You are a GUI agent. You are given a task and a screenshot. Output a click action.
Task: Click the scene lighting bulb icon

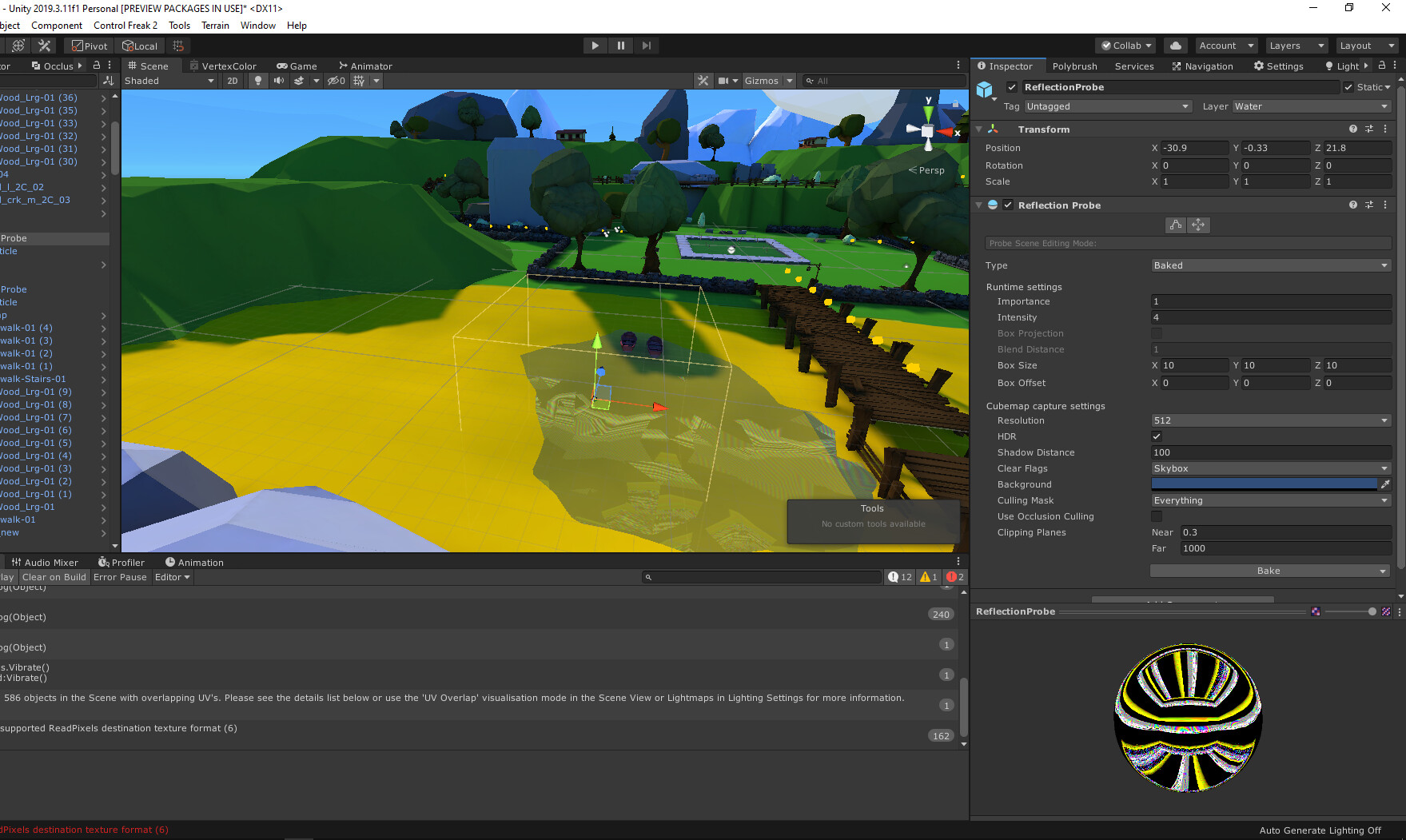(257, 80)
